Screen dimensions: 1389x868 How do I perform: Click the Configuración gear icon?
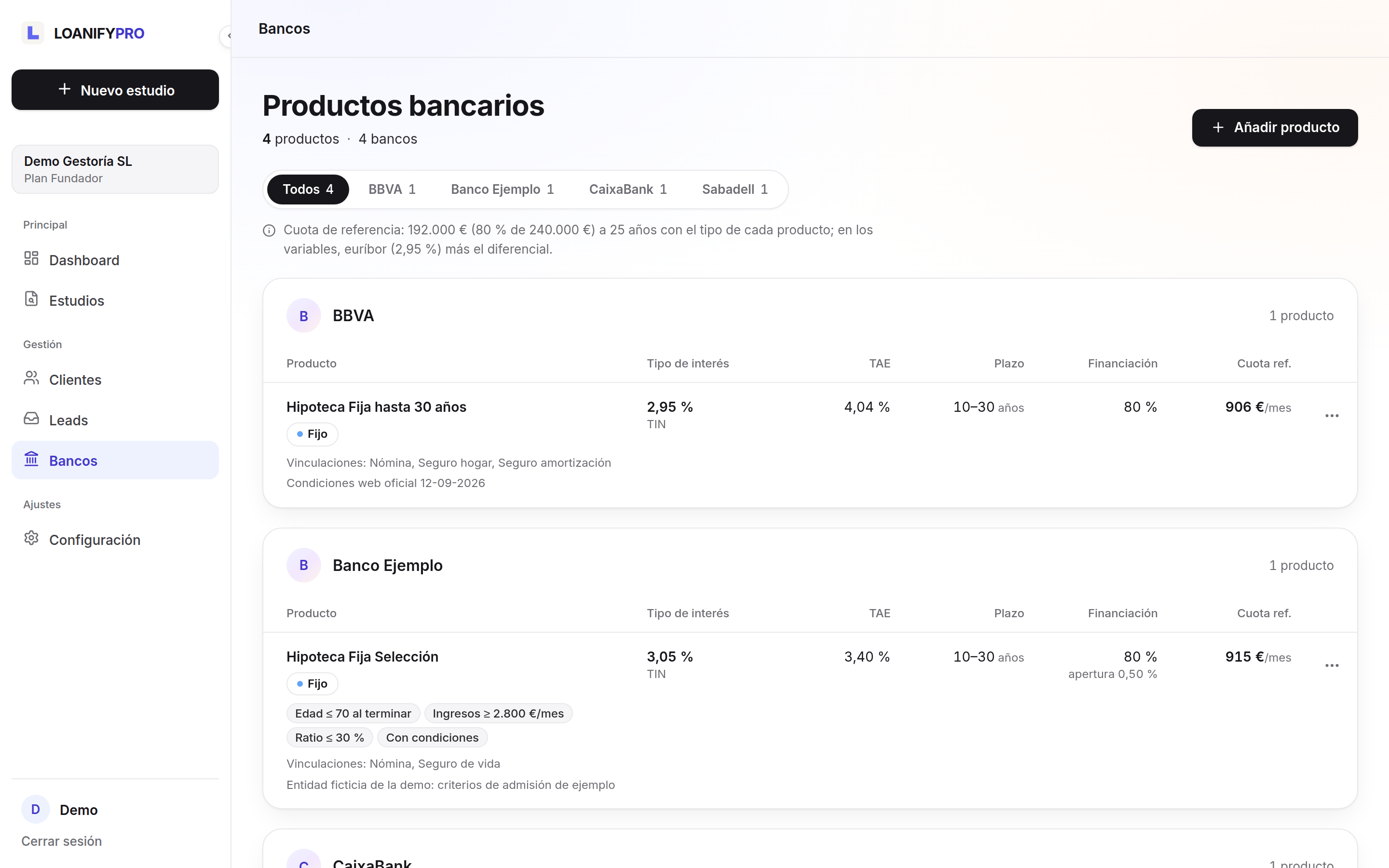tap(31, 539)
